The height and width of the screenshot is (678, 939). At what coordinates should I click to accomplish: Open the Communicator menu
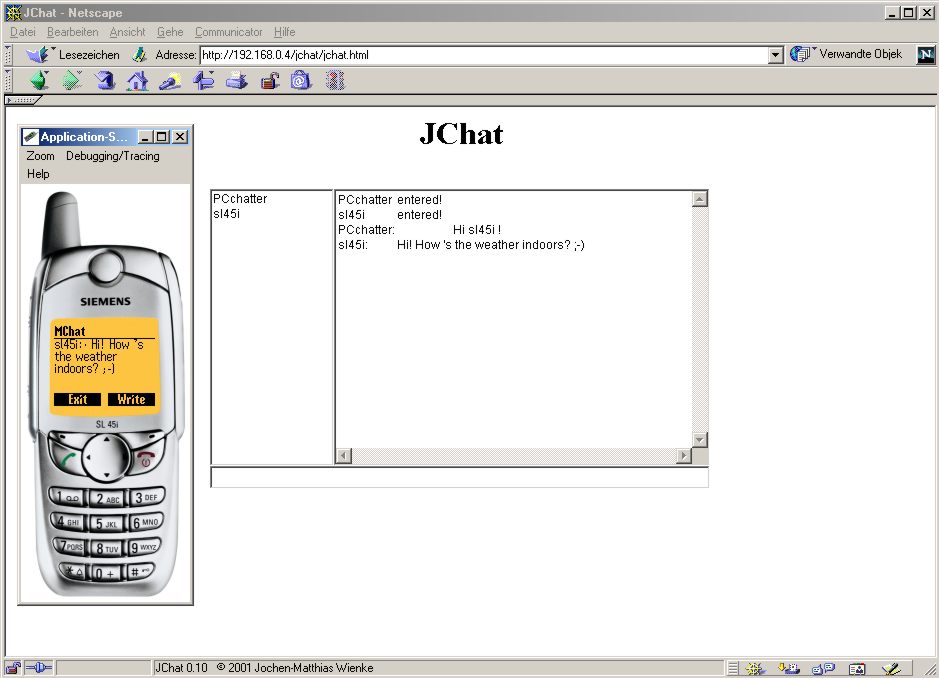click(228, 32)
